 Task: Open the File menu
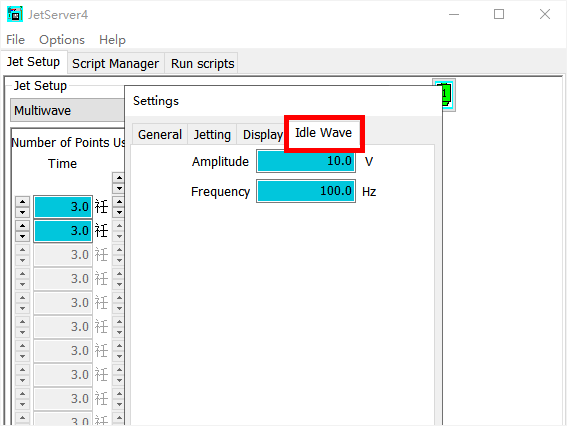[x=16, y=39]
